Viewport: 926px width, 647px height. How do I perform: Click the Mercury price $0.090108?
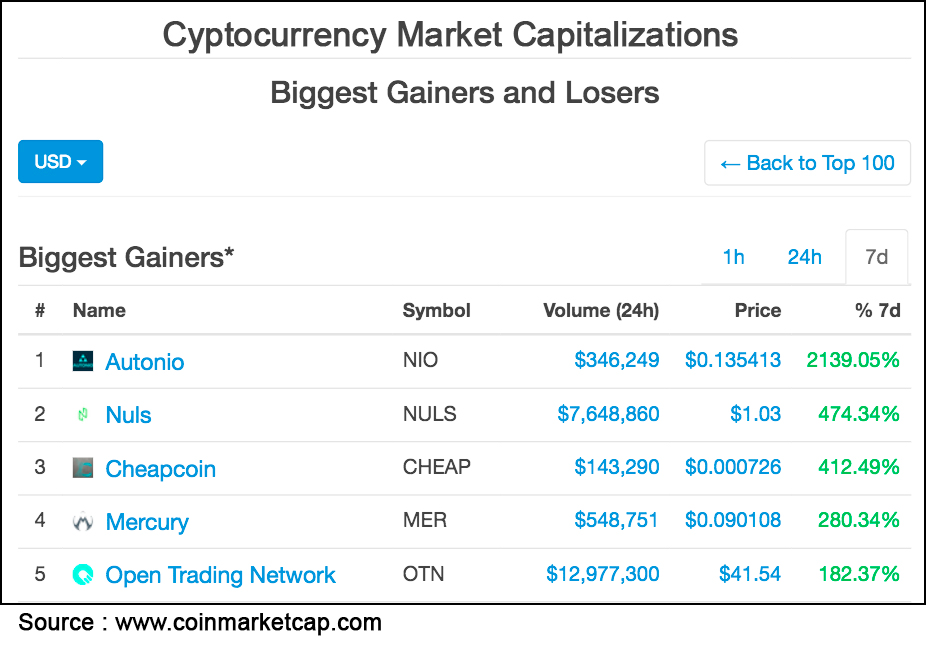pyautogui.click(x=733, y=520)
